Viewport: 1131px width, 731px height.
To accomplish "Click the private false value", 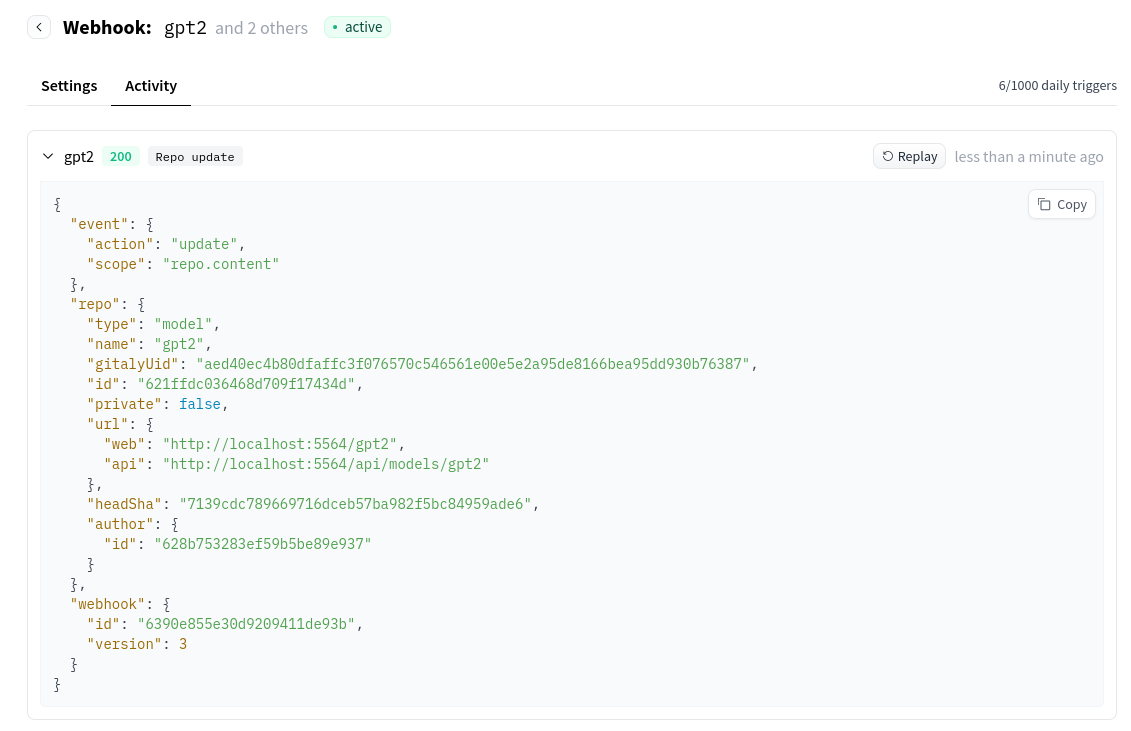I will [x=199, y=404].
